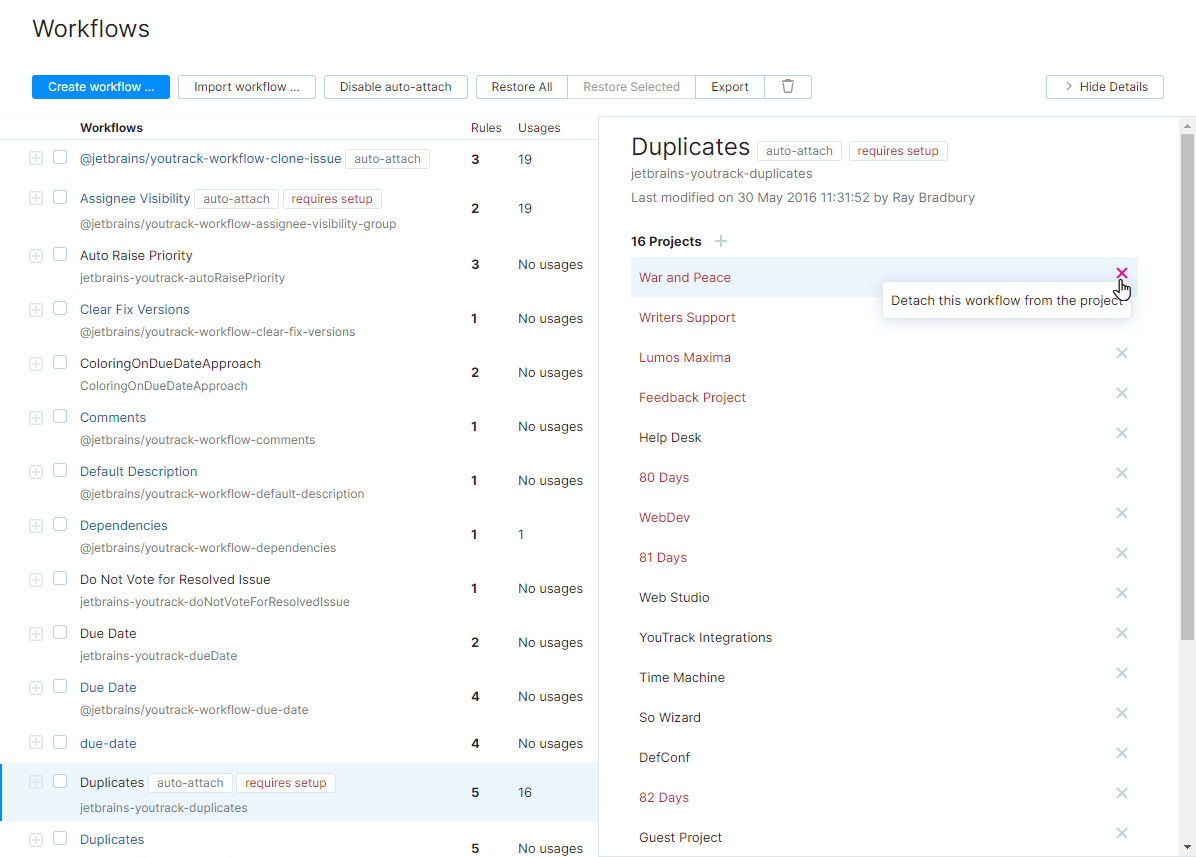The width and height of the screenshot is (1196, 857).
Task: Detach the Guest Project
Action: click(1121, 833)
